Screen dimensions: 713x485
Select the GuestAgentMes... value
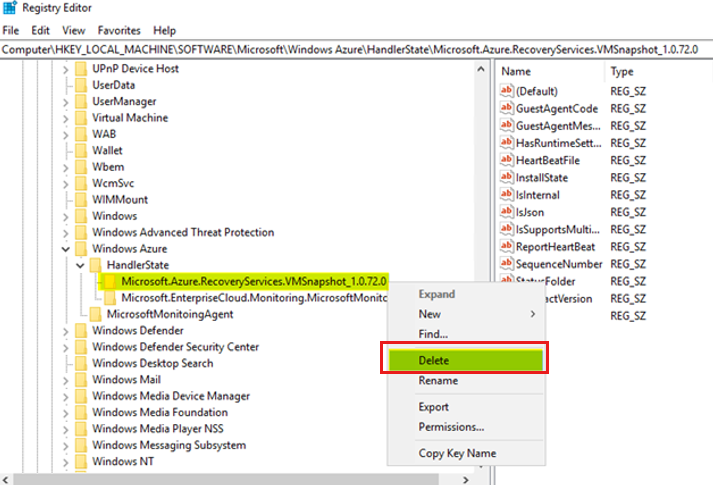click(x=558, y=125)
